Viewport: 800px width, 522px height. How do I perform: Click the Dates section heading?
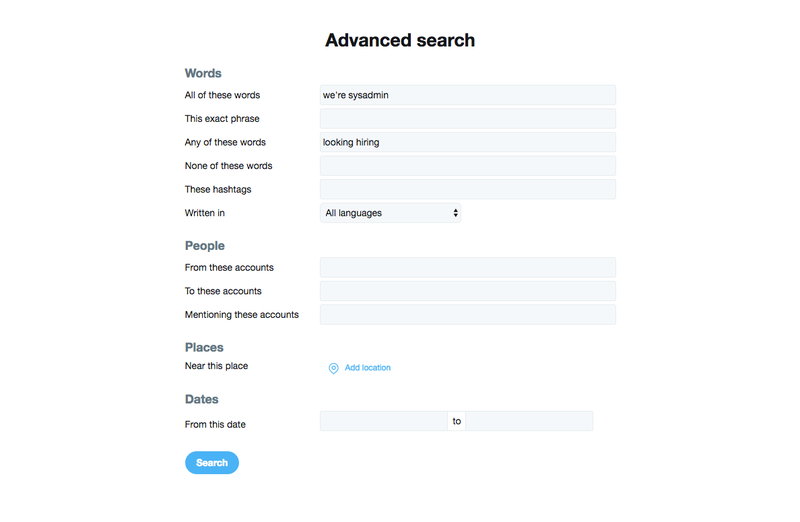pos(202,399)
